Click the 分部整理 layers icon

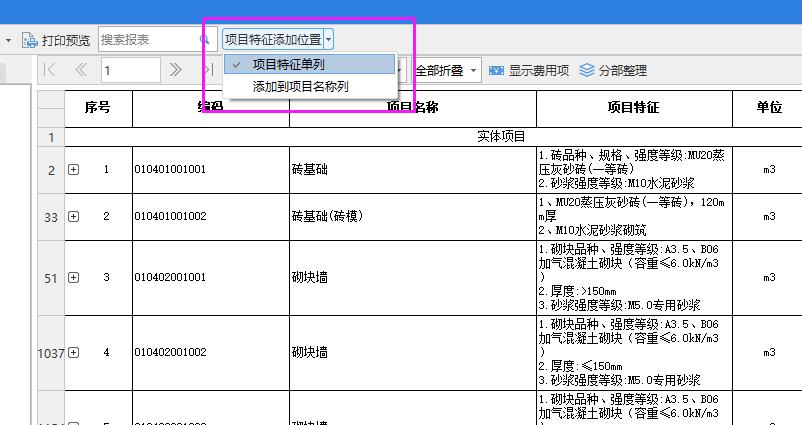587,70
